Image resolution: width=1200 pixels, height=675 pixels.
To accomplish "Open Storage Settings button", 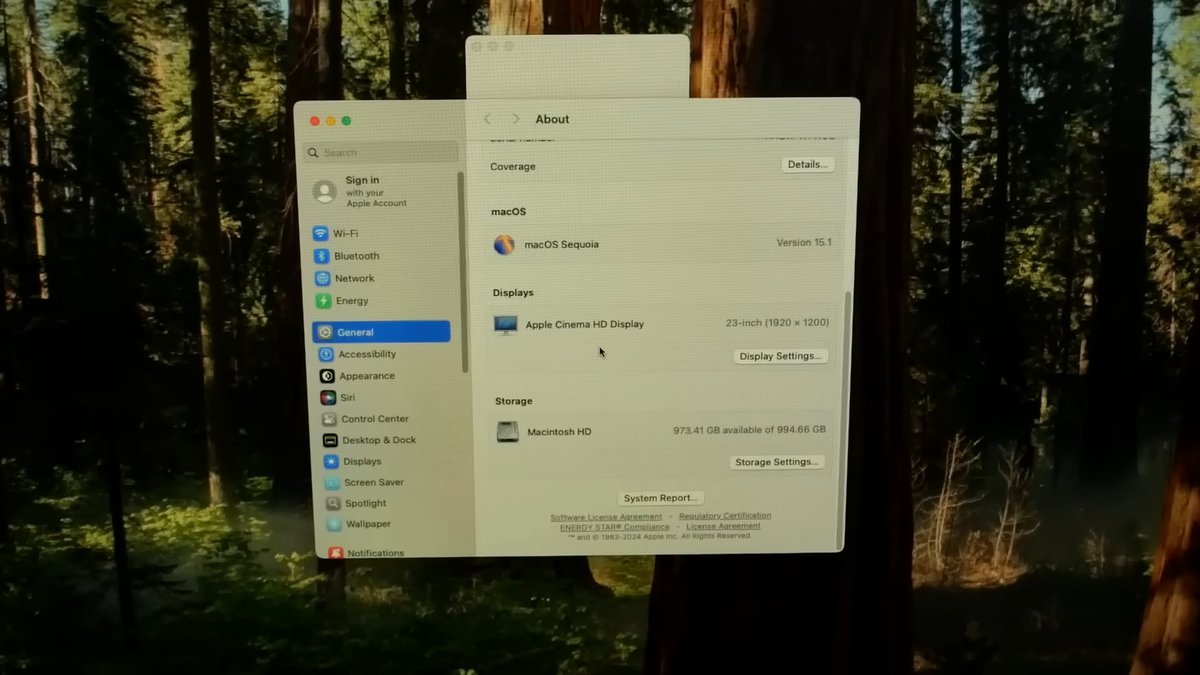I will pyautogui.click(x=777, y=462).
